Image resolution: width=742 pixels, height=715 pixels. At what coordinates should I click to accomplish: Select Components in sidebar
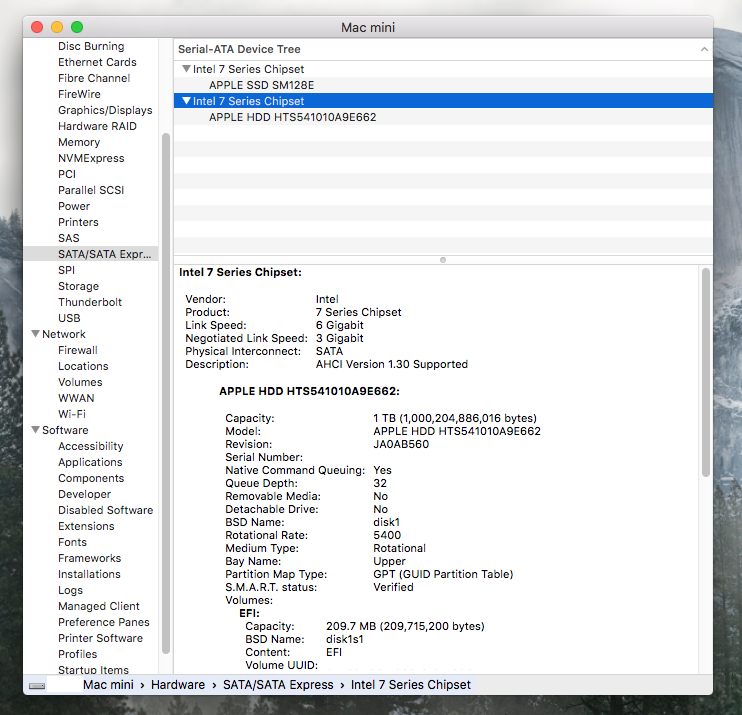point(91,478)
